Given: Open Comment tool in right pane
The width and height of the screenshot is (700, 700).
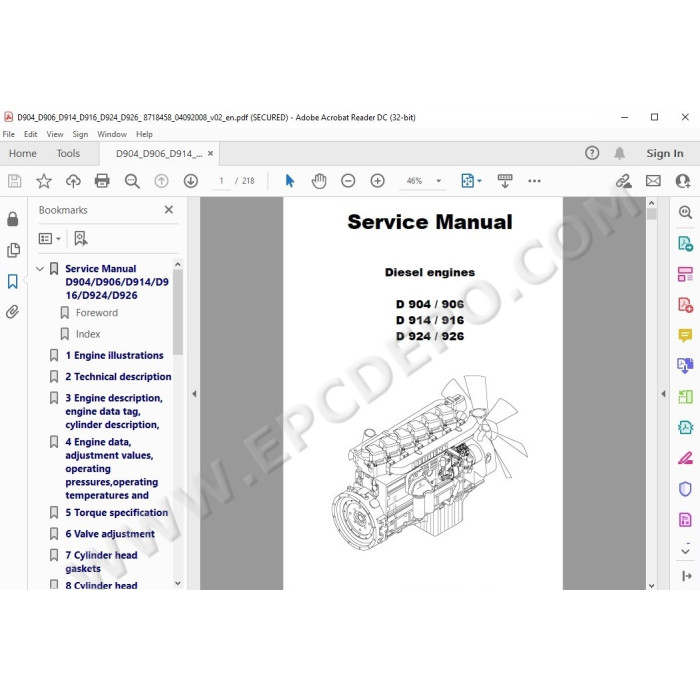Looking at the screenshot, I should (685, 335).
